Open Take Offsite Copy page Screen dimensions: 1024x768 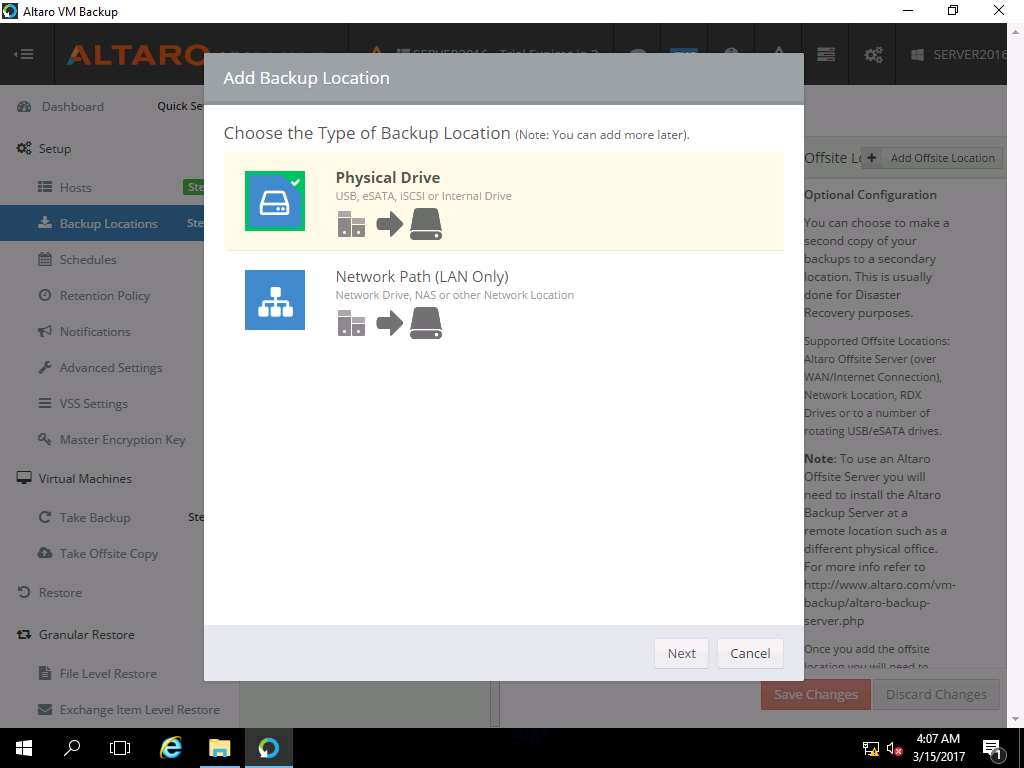108,554
